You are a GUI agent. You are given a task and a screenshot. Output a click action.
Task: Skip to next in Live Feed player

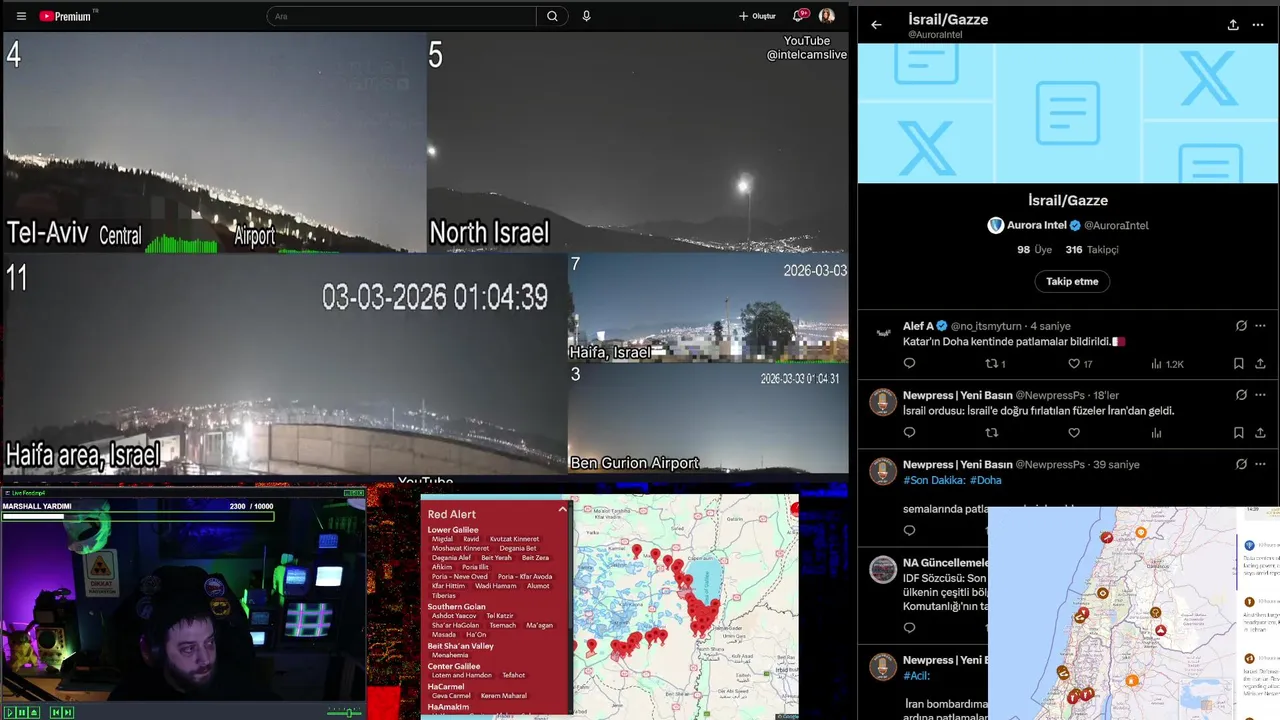pyautogui.click(x=68, y=712)
